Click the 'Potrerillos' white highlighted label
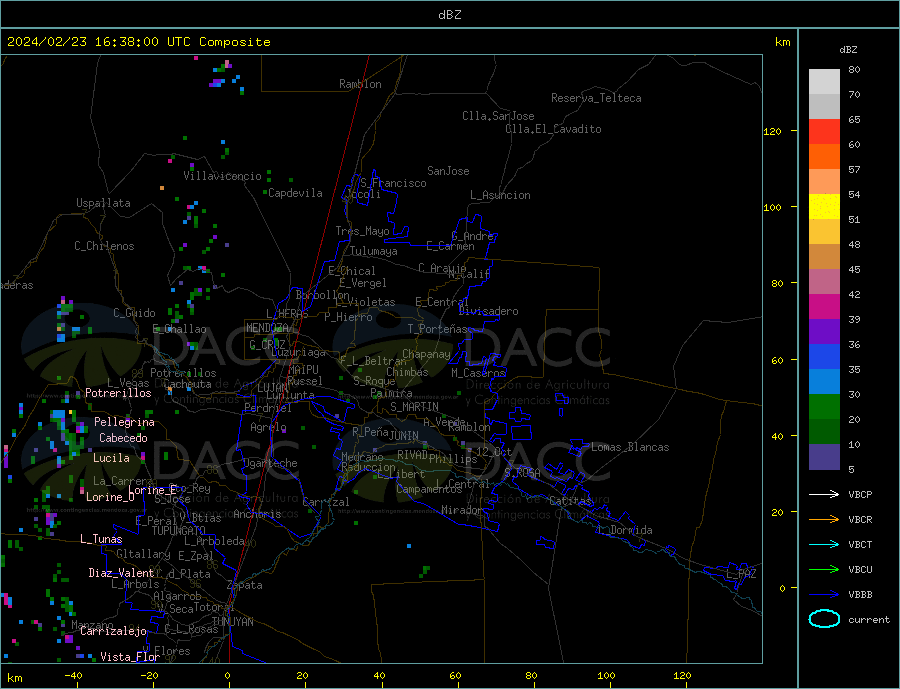This screenshot has height=689, width=900. 118,393
